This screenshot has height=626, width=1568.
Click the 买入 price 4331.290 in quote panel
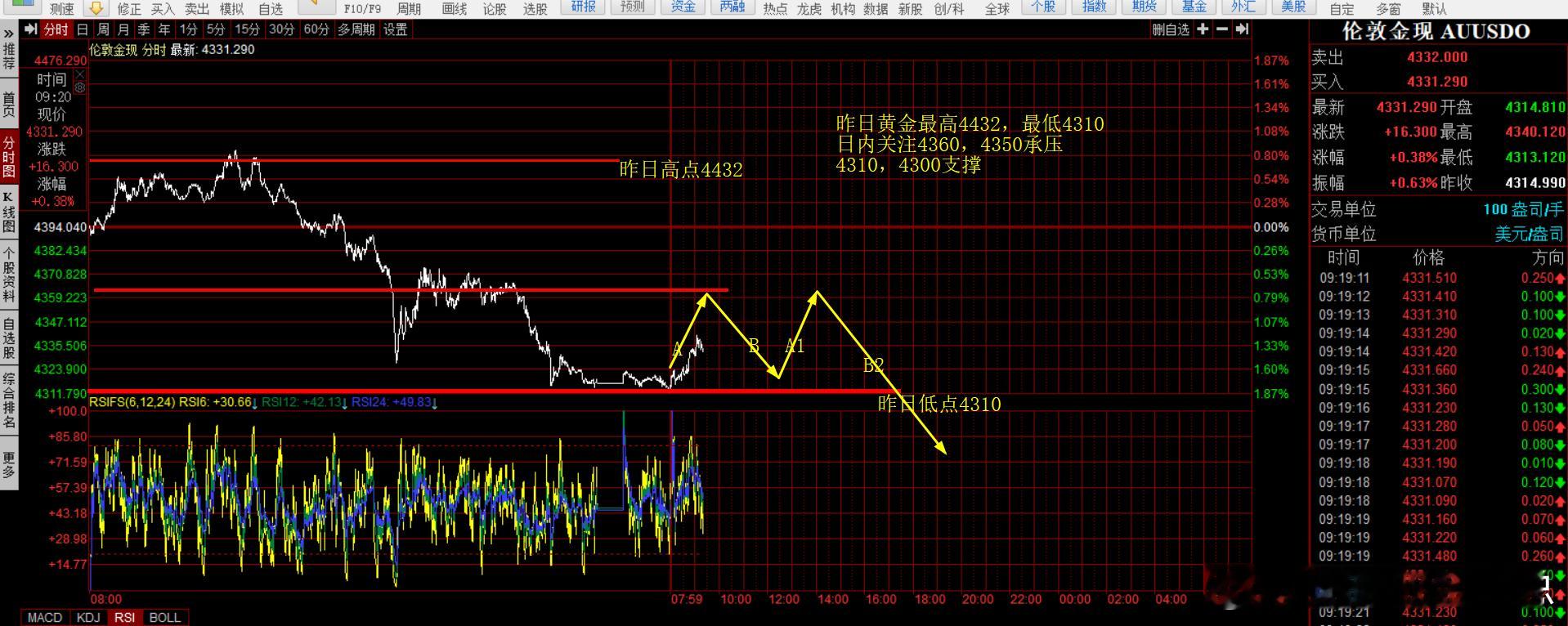(x=1437, y=82)
